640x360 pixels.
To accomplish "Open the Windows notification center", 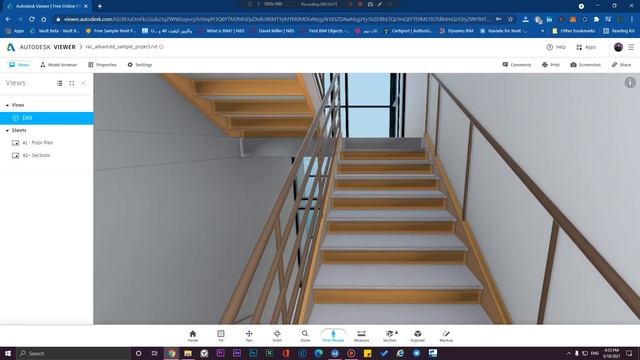I will pos(629,353).
